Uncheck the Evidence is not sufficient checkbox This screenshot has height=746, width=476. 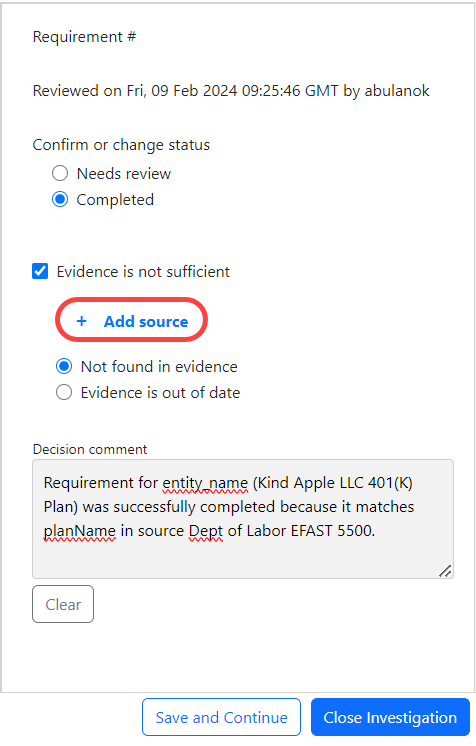tap(40, 271)
